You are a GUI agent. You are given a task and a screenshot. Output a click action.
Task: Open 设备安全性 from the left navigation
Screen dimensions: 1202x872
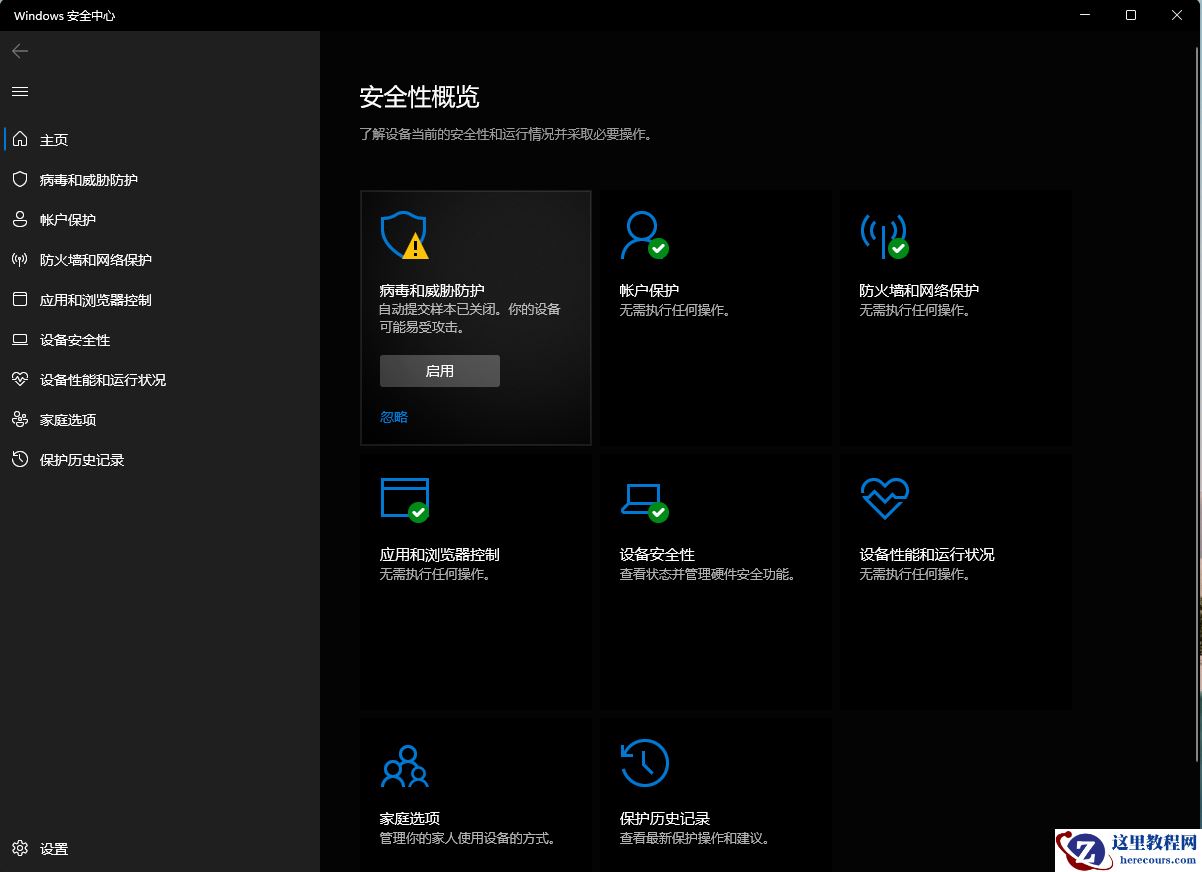pyautogui.click(x=80, y=340)
